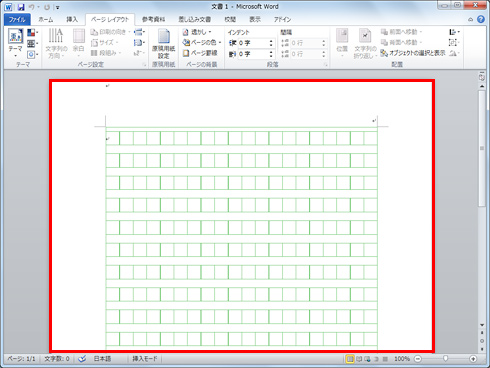
Task: Open the line numbers menu icon
Action: point(139,42)
